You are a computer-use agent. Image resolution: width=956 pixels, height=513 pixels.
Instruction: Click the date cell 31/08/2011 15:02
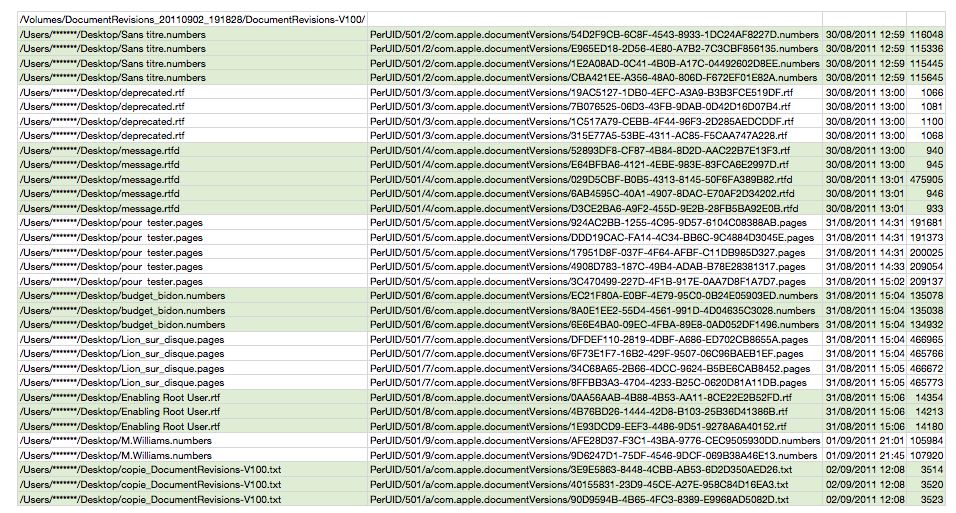pyautogui.click(x=864, y=281)
